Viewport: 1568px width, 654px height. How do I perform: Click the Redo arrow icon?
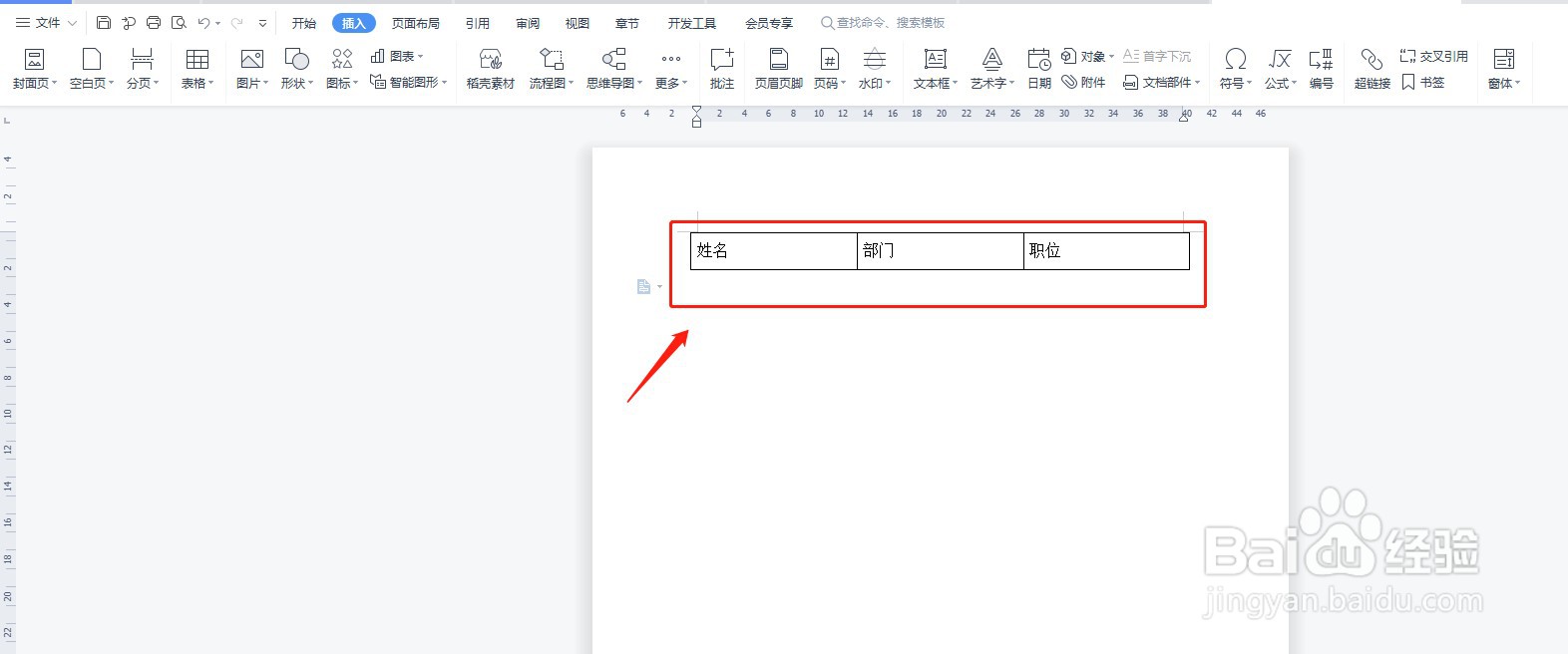(x=236, y=22)
